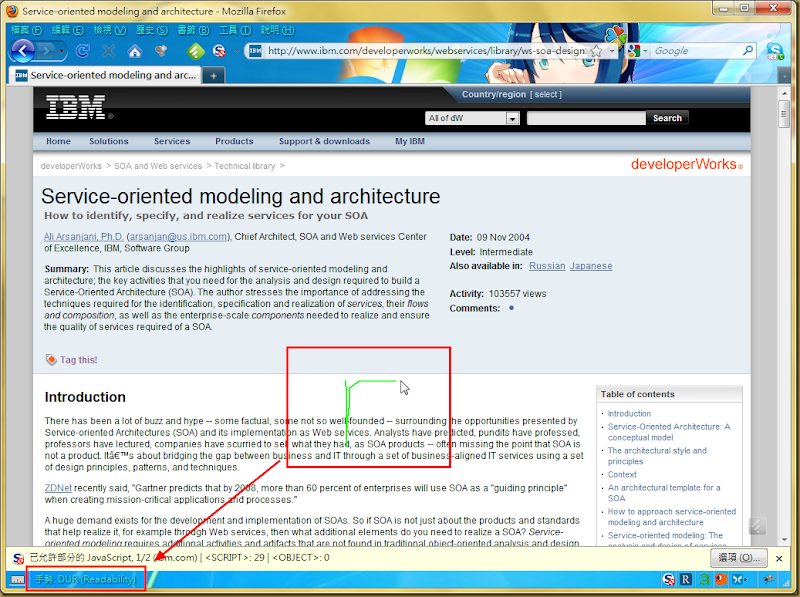Open Introduction in the Table of contents
800x597 pixels.
click(629, 414)
